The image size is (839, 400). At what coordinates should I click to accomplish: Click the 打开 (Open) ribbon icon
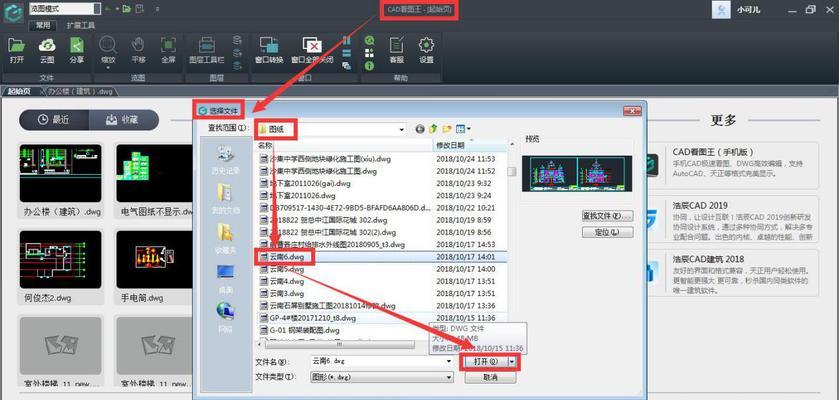pos(17,46)
